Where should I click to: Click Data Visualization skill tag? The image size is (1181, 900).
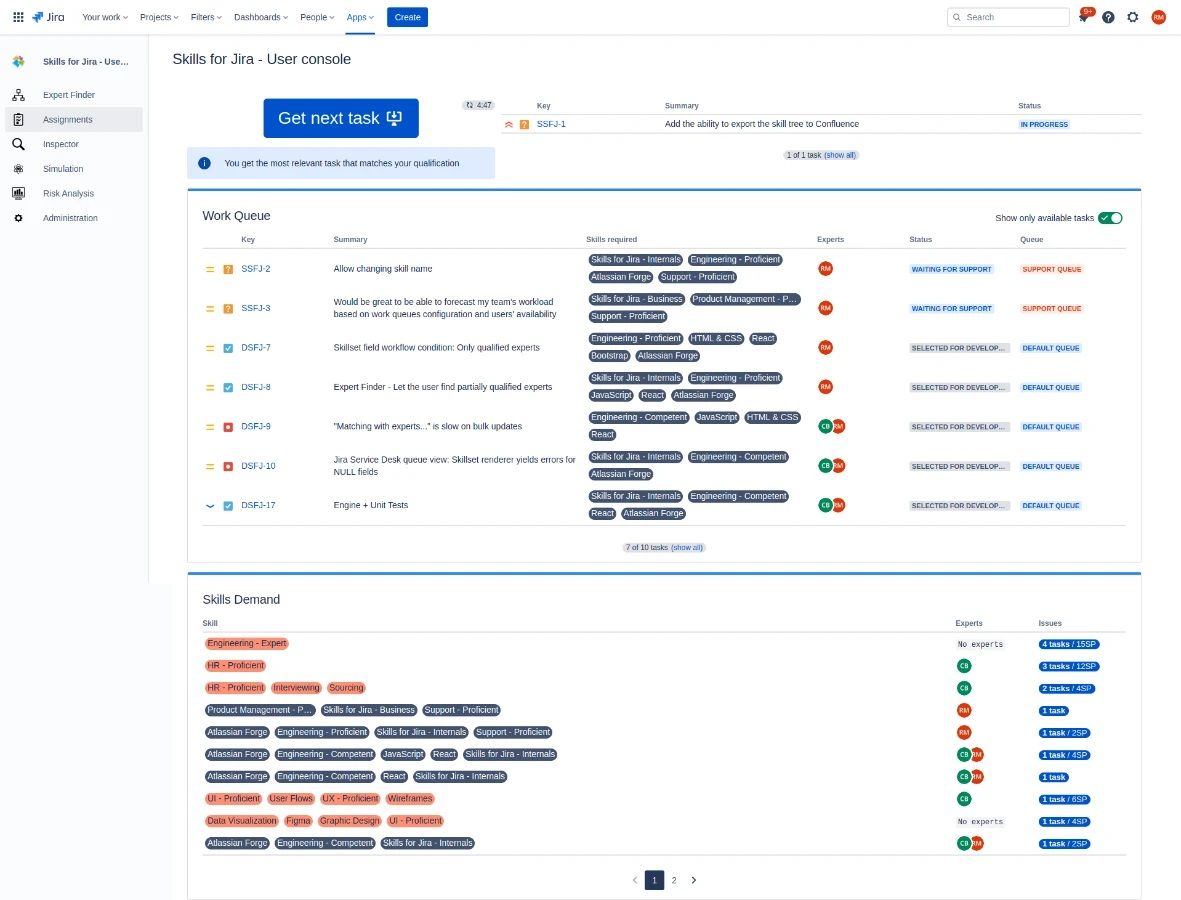[242, 821]
